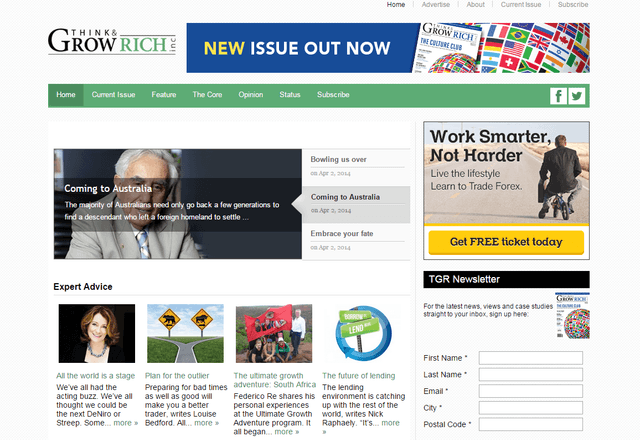Open Plan for the outlier article link

[177, 376]
